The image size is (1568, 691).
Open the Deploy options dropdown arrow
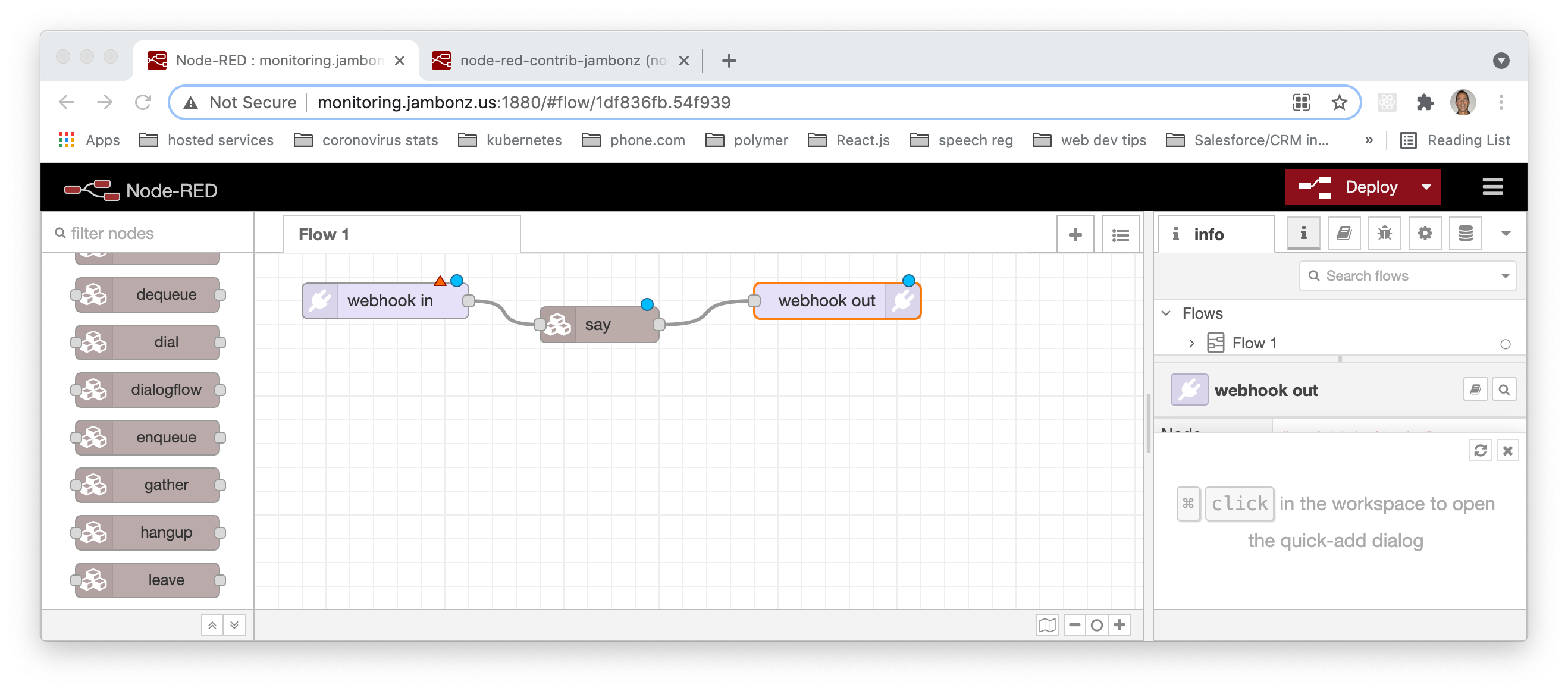1428,187
